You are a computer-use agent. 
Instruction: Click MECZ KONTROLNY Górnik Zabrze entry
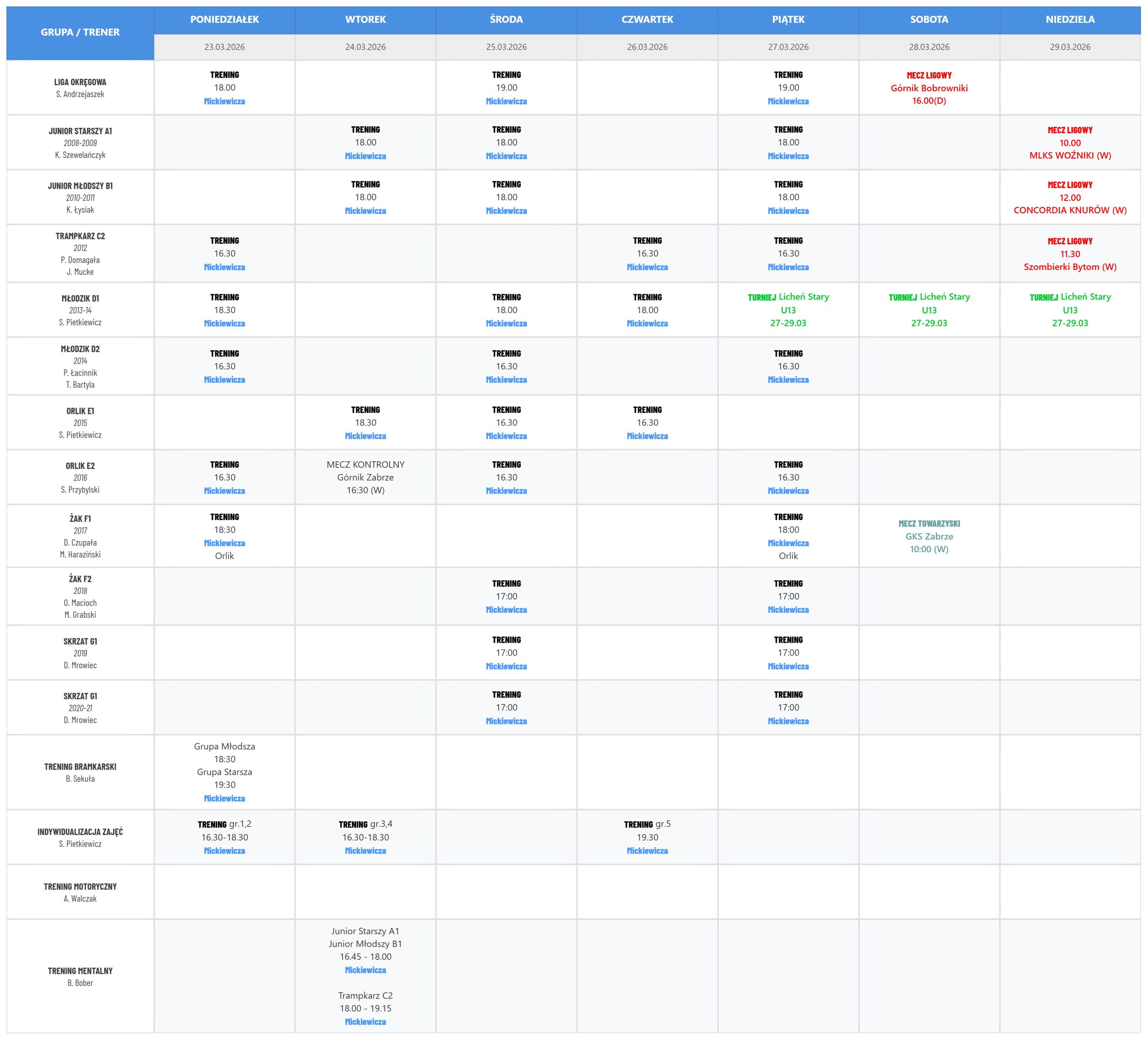click(x=365, y=477)
